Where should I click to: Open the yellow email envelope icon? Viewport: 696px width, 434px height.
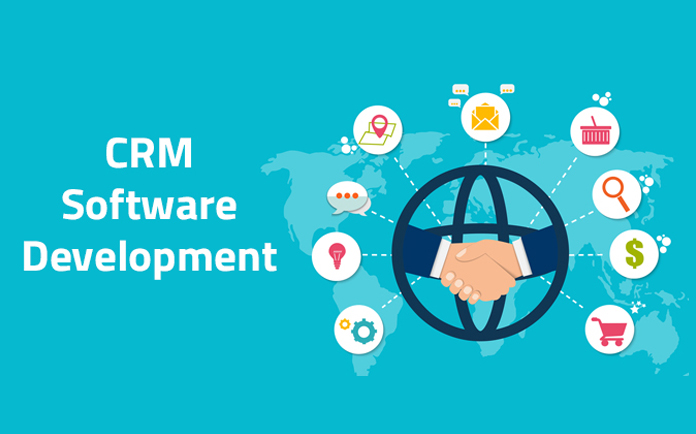485,118
